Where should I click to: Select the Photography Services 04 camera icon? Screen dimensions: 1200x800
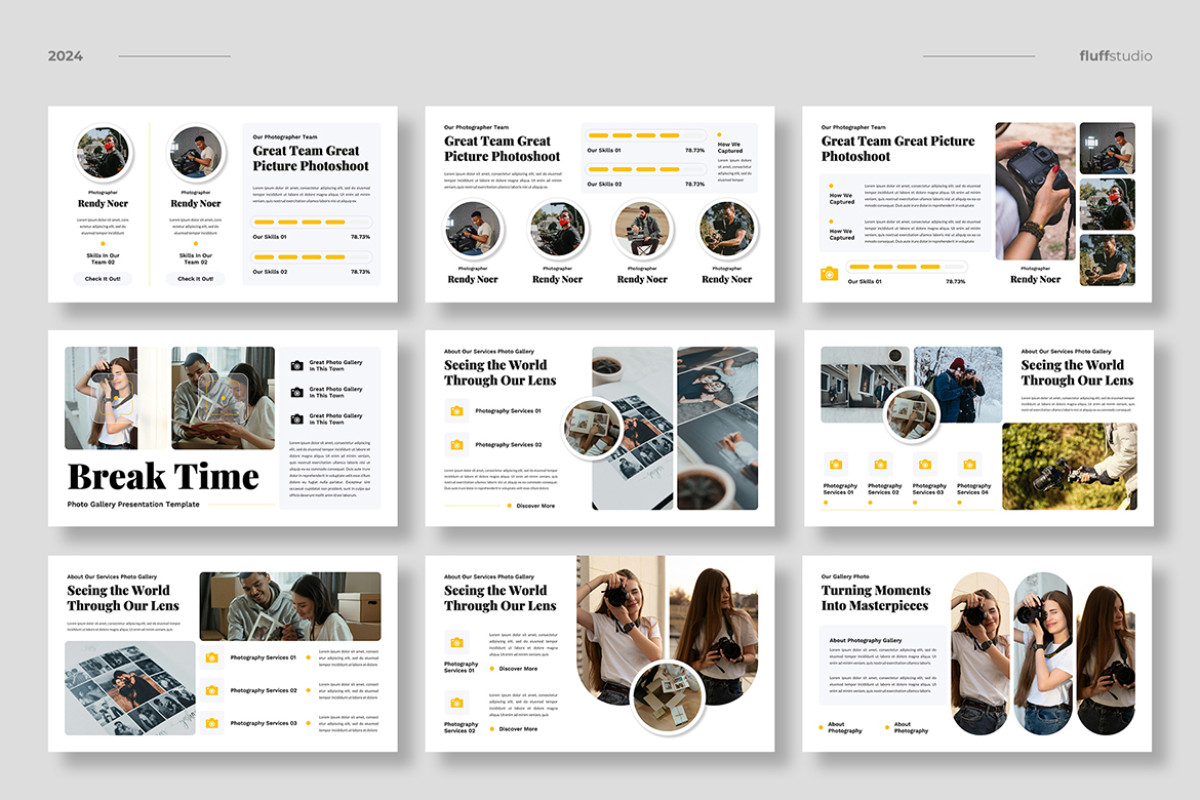[x=967, y=464]
